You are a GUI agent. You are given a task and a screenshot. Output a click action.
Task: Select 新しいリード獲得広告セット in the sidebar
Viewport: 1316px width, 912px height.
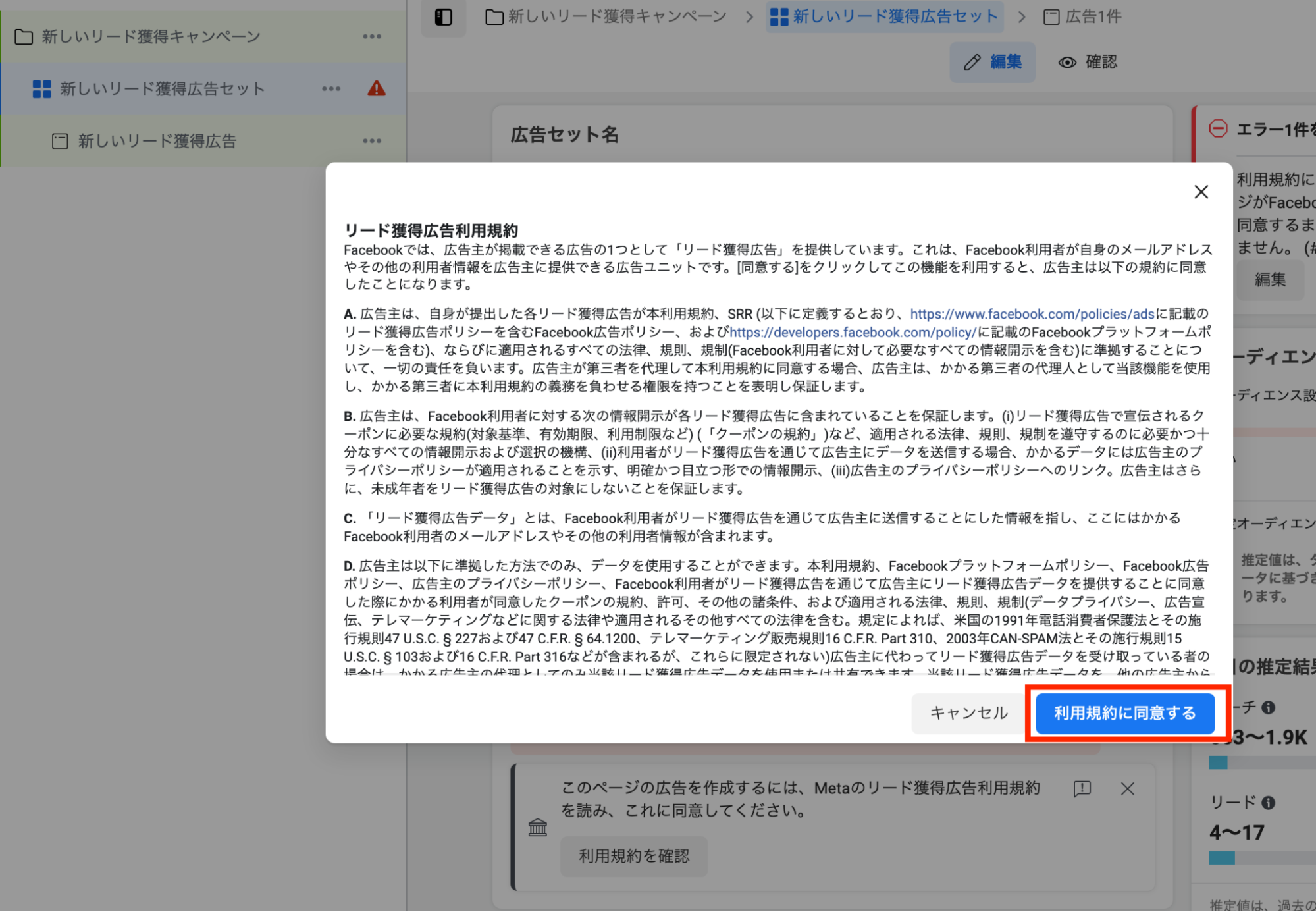click(162, 88)
